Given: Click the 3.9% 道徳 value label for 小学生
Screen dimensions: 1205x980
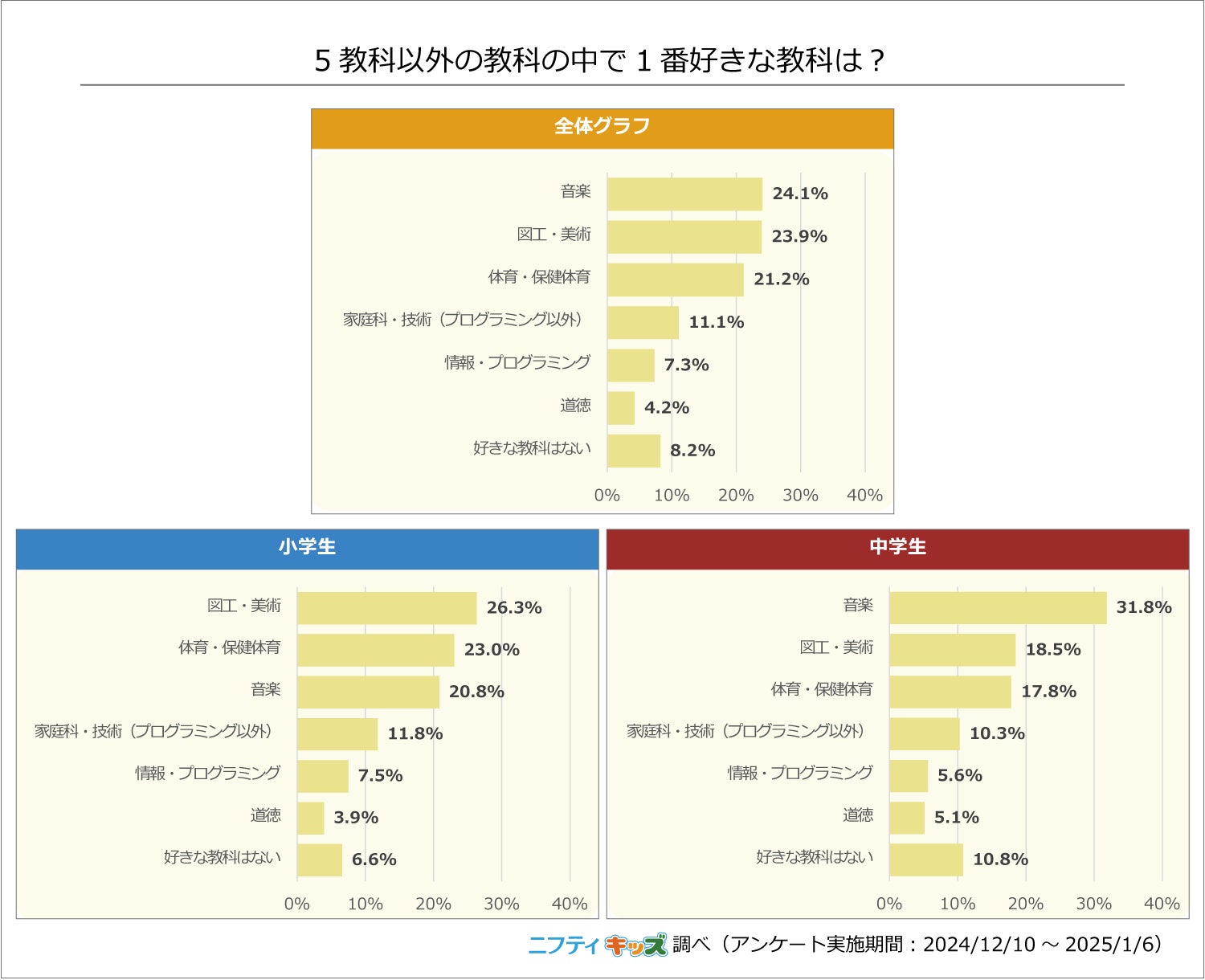Looking at the screenshot, I should tap(356, 818).
